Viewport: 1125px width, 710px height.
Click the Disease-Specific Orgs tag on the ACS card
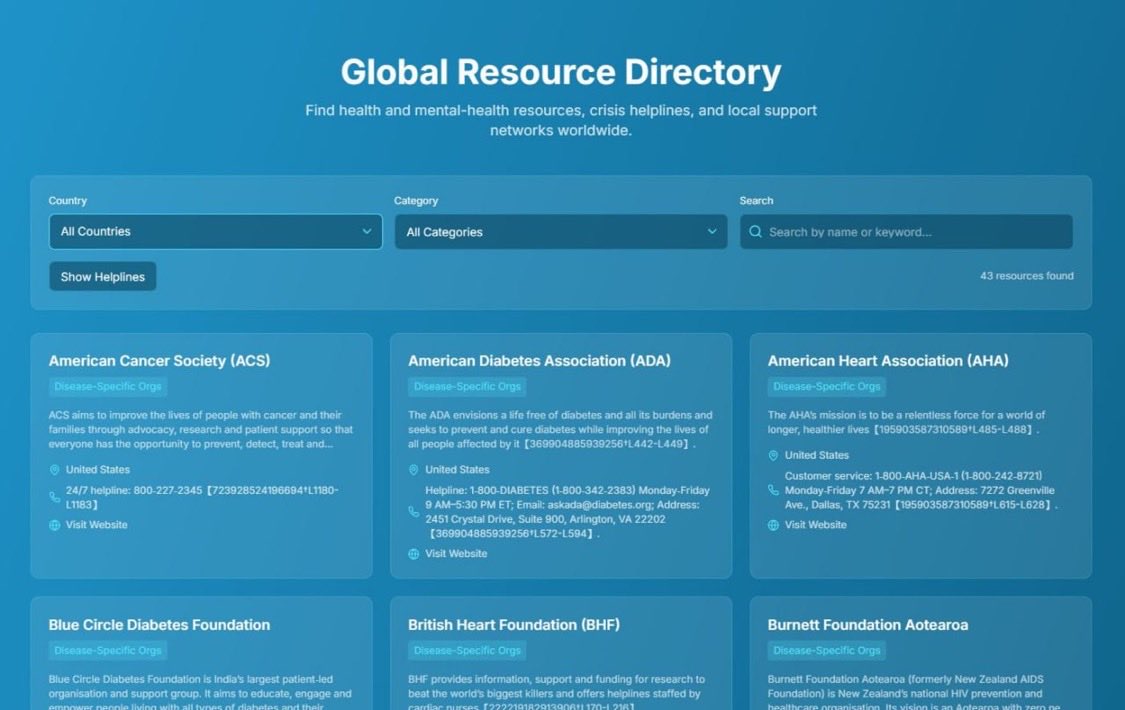click(108, 387)
